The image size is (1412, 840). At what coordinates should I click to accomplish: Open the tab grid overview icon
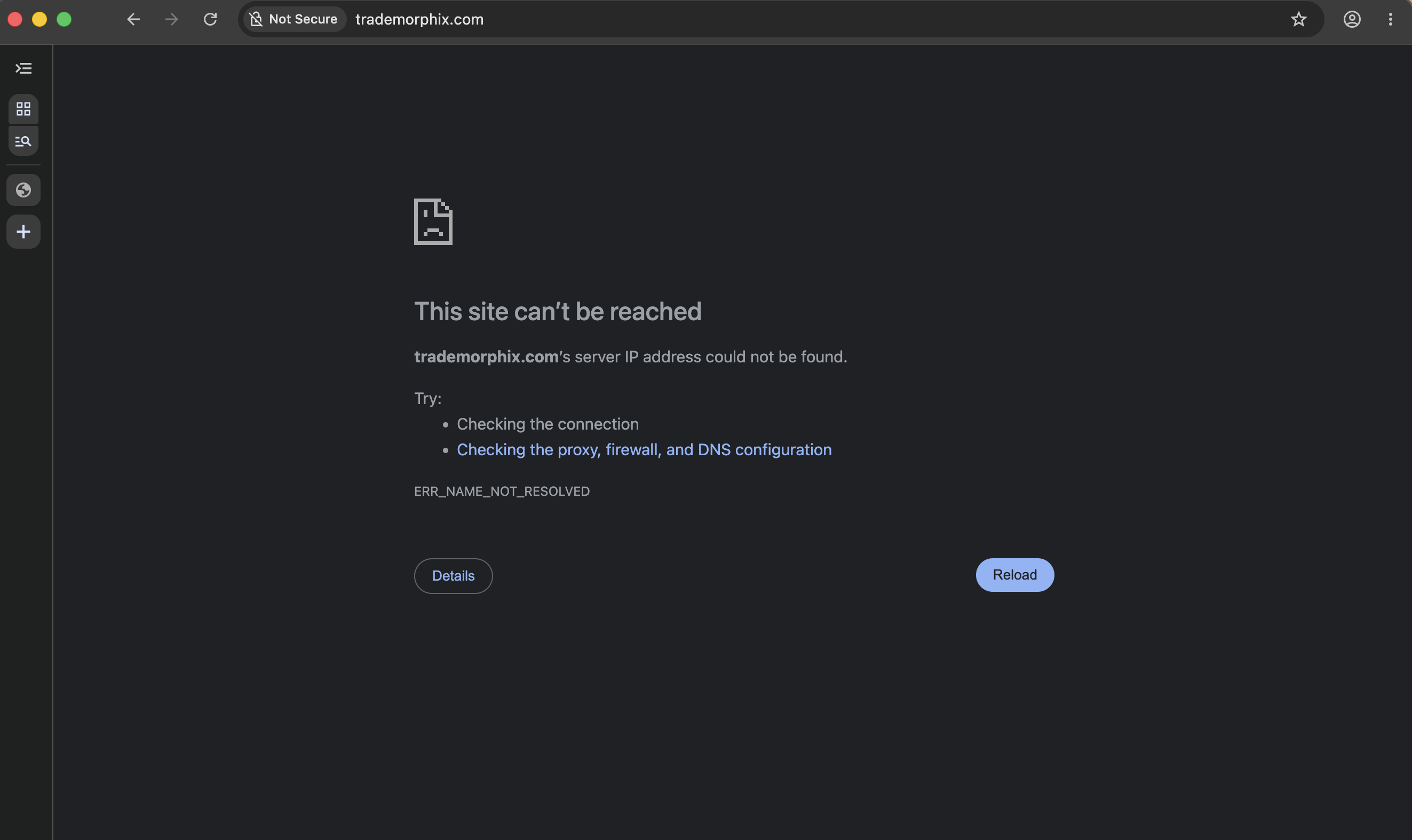(23, 109)
